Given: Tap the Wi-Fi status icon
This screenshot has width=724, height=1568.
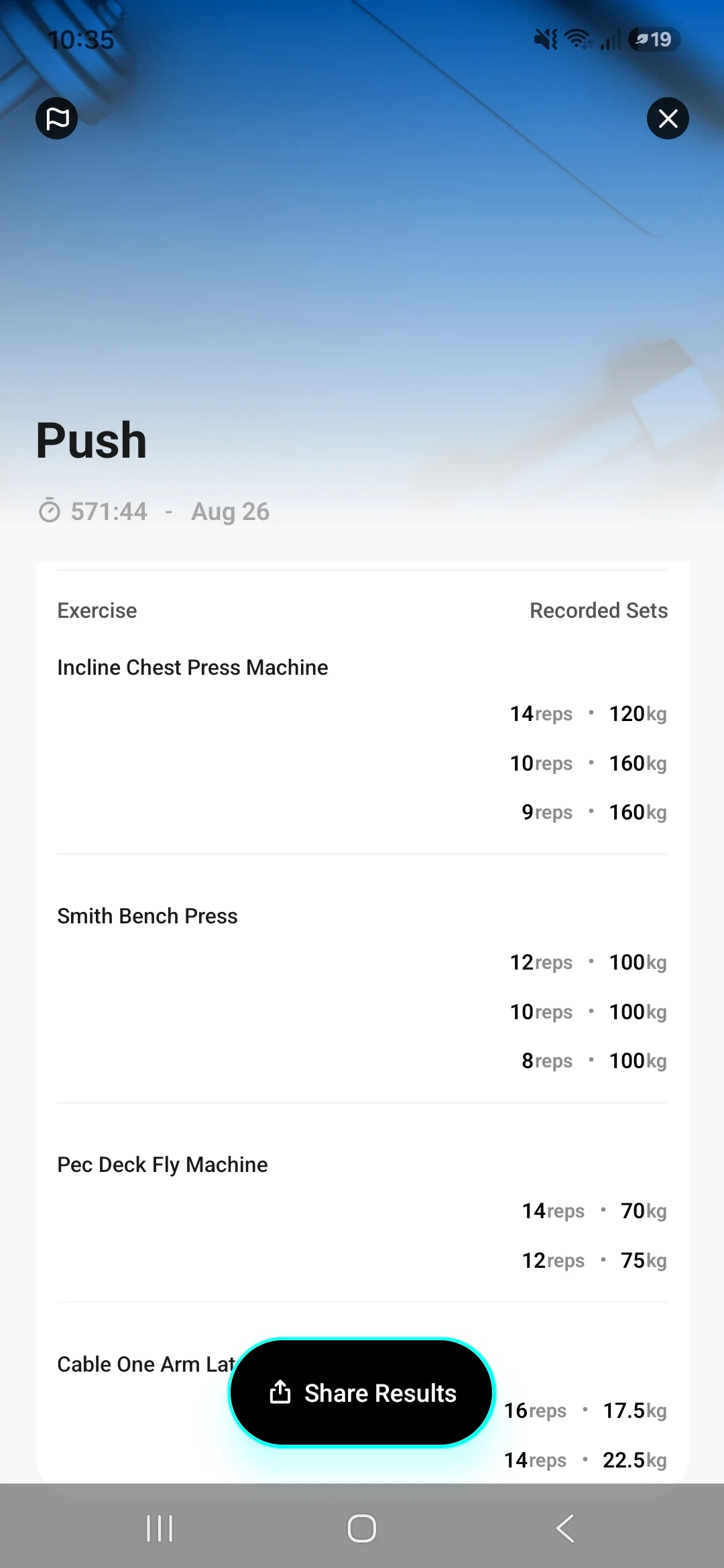Looking at the screenshot, I should (579, 39).
